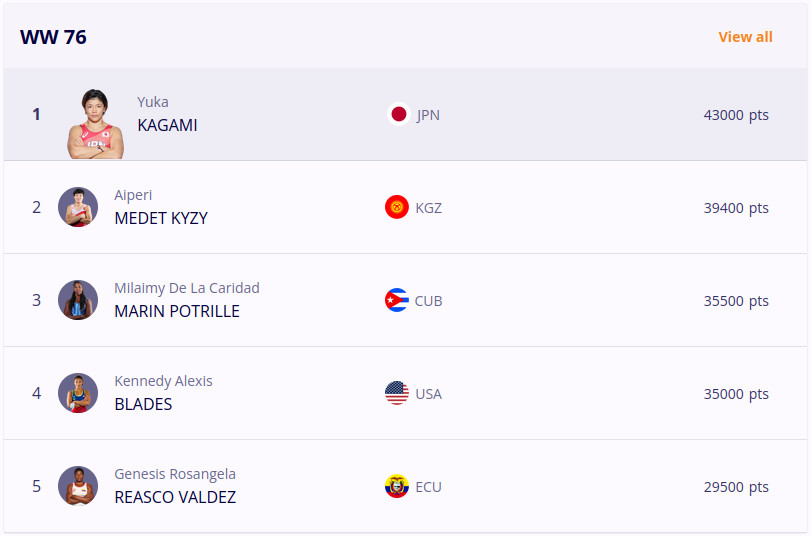Open Aiperi Medet Kyzy's avatar
Viewport: 811px width, 536px height.
pyautogui.click(x=78, y=207)
